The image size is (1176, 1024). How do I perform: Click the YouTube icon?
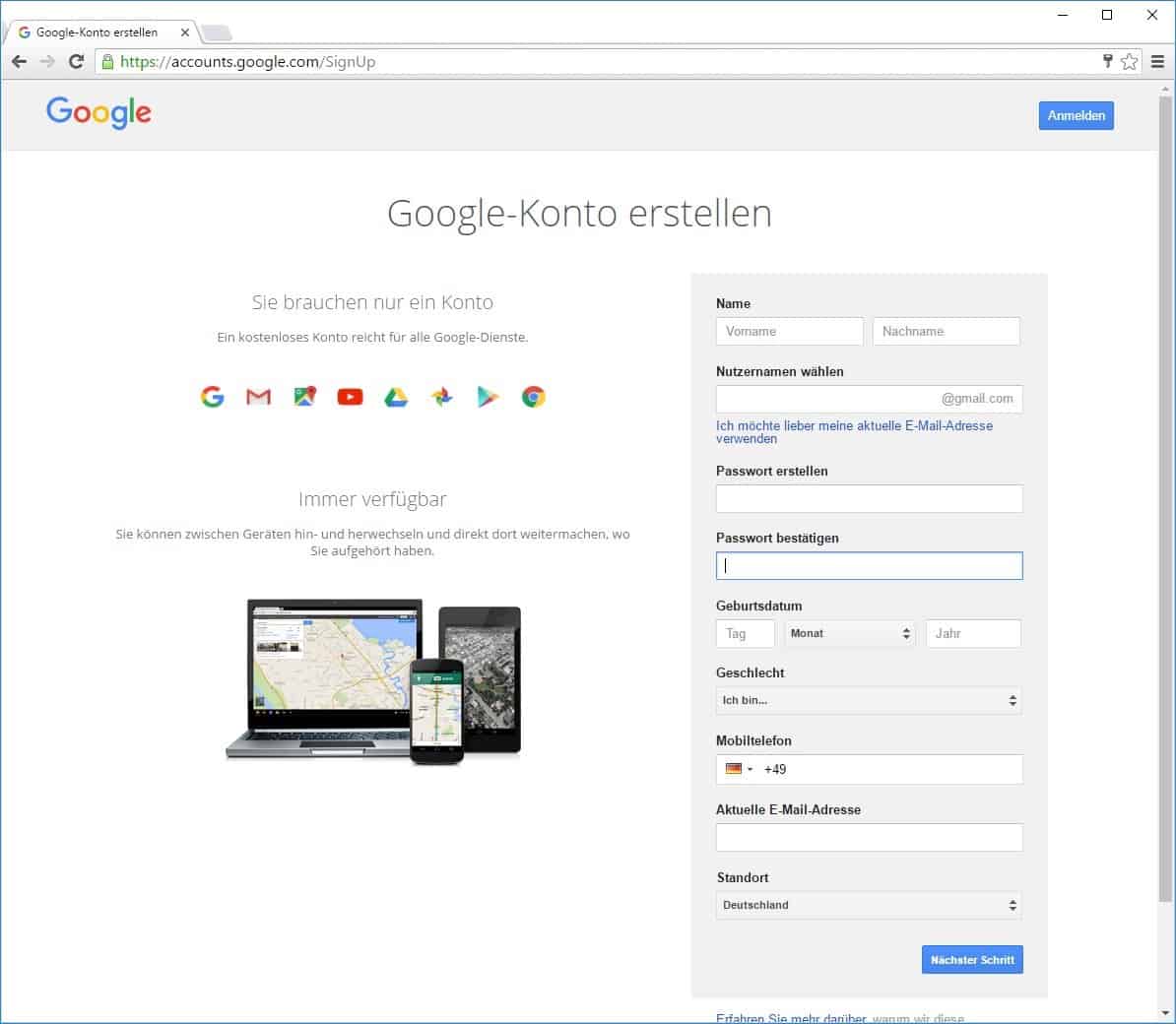click(x=351, y=397)
